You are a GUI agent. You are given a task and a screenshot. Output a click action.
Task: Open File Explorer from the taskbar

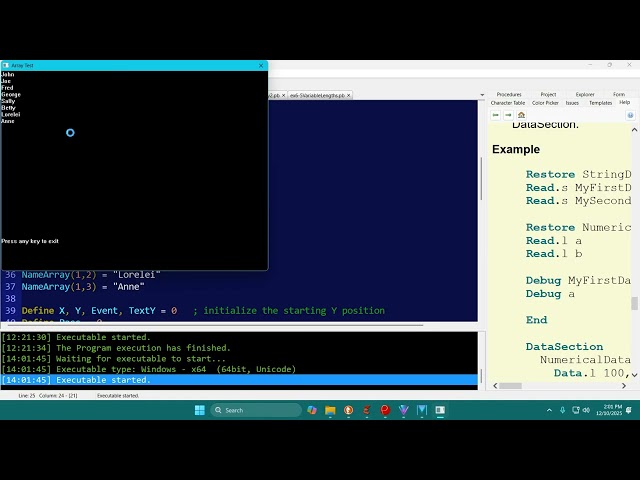[x=330, y=410]
